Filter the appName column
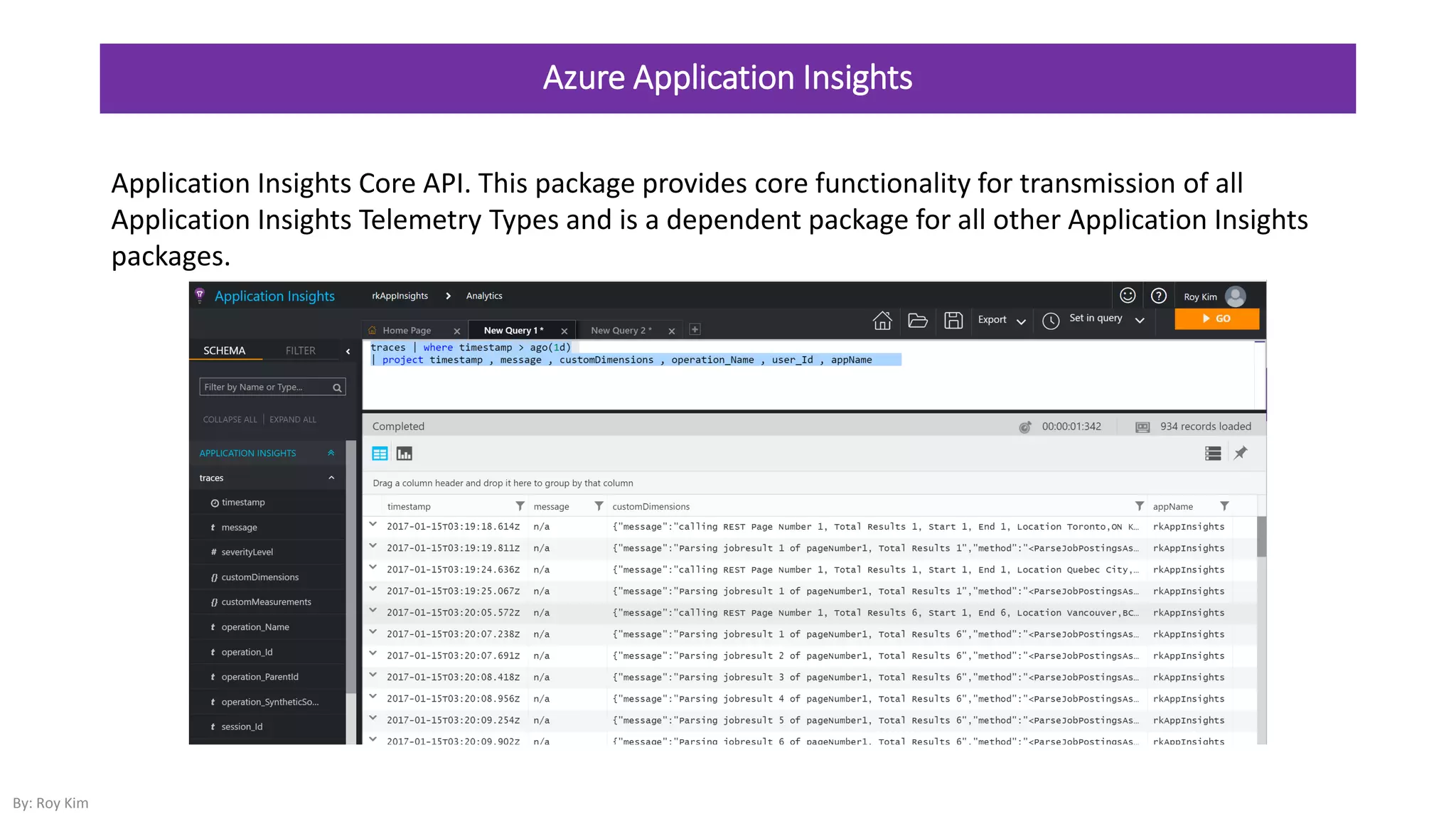Image resolution: width=1456 pixels, height=819 pixels. click(1224, 506)
